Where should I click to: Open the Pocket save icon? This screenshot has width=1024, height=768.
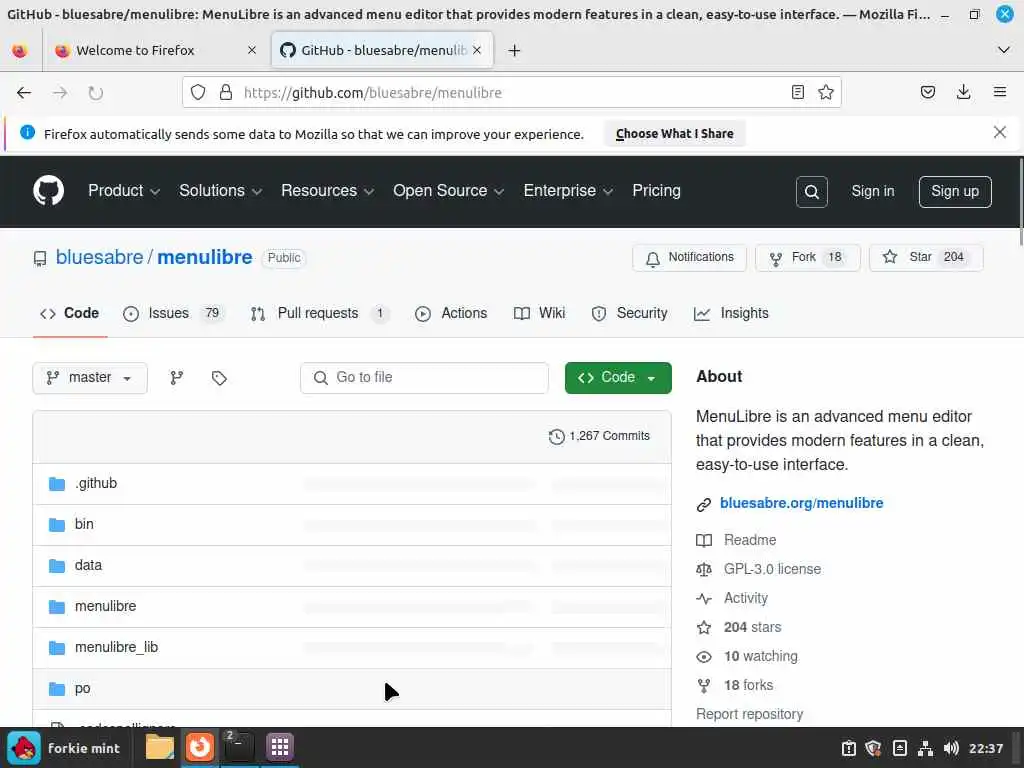927,92
